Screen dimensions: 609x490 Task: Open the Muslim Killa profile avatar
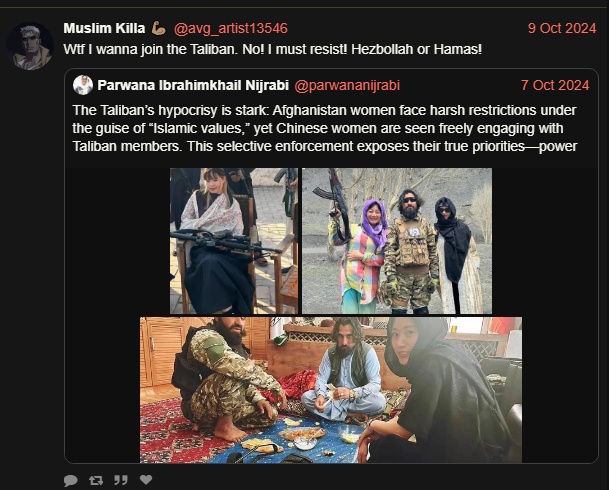pos(30,46)
